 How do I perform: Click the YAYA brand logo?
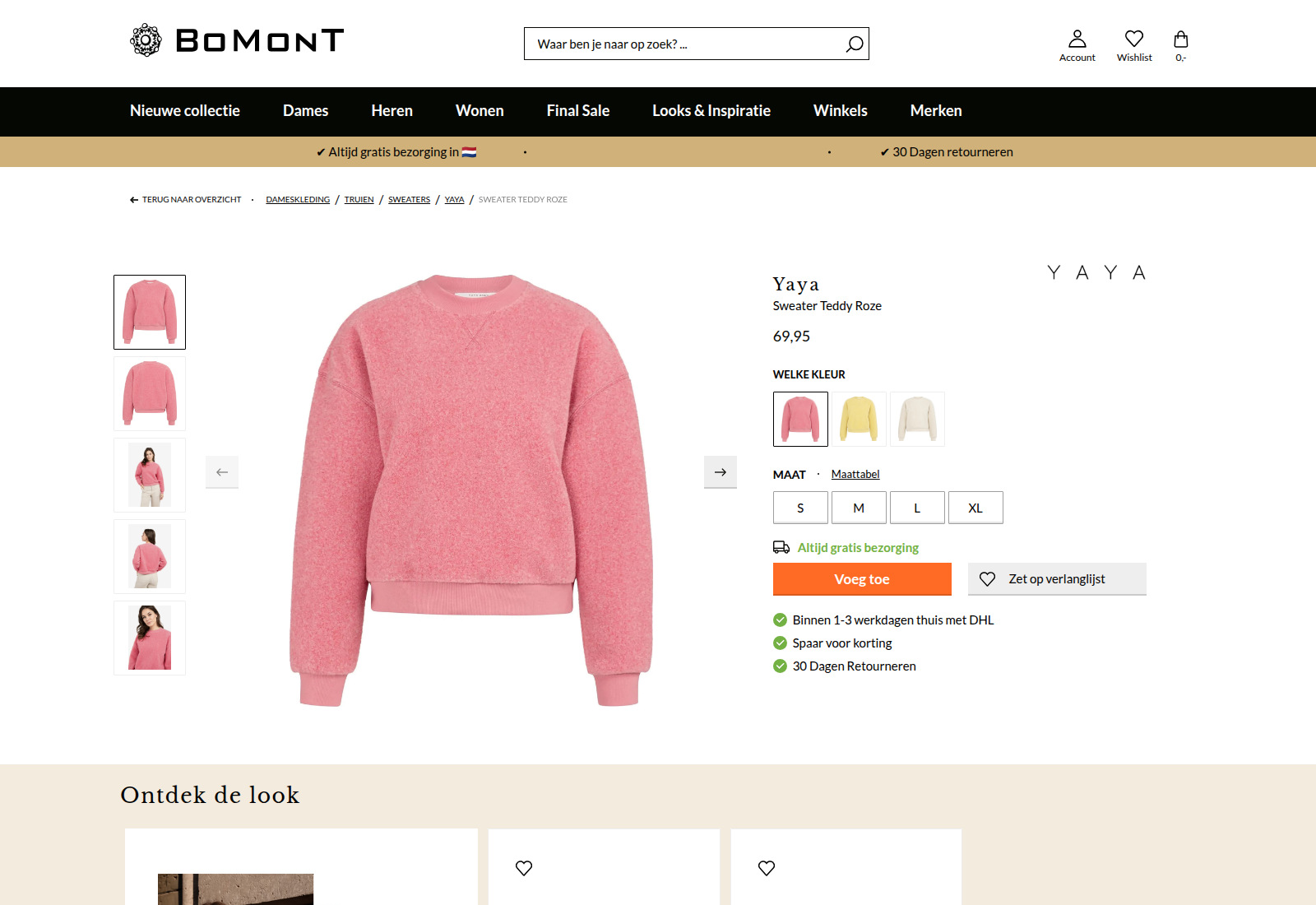pyautogui.click(x=1096, y=272)
